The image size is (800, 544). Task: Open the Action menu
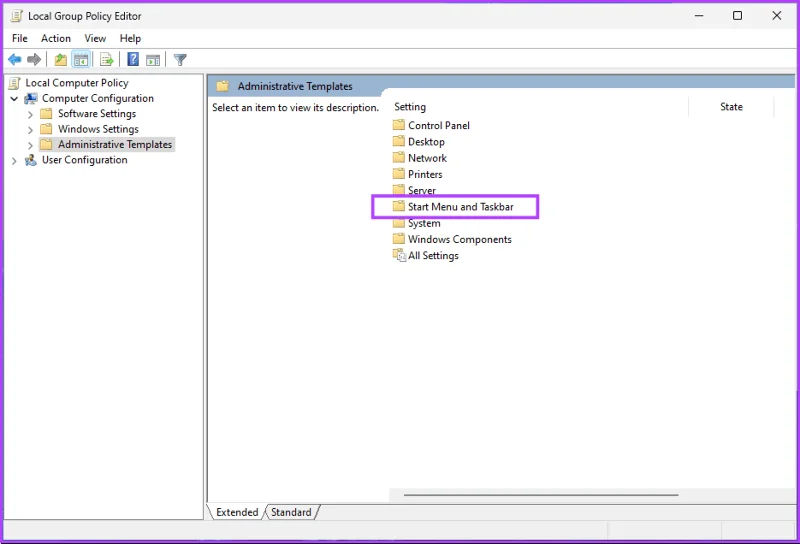(56, 38)
